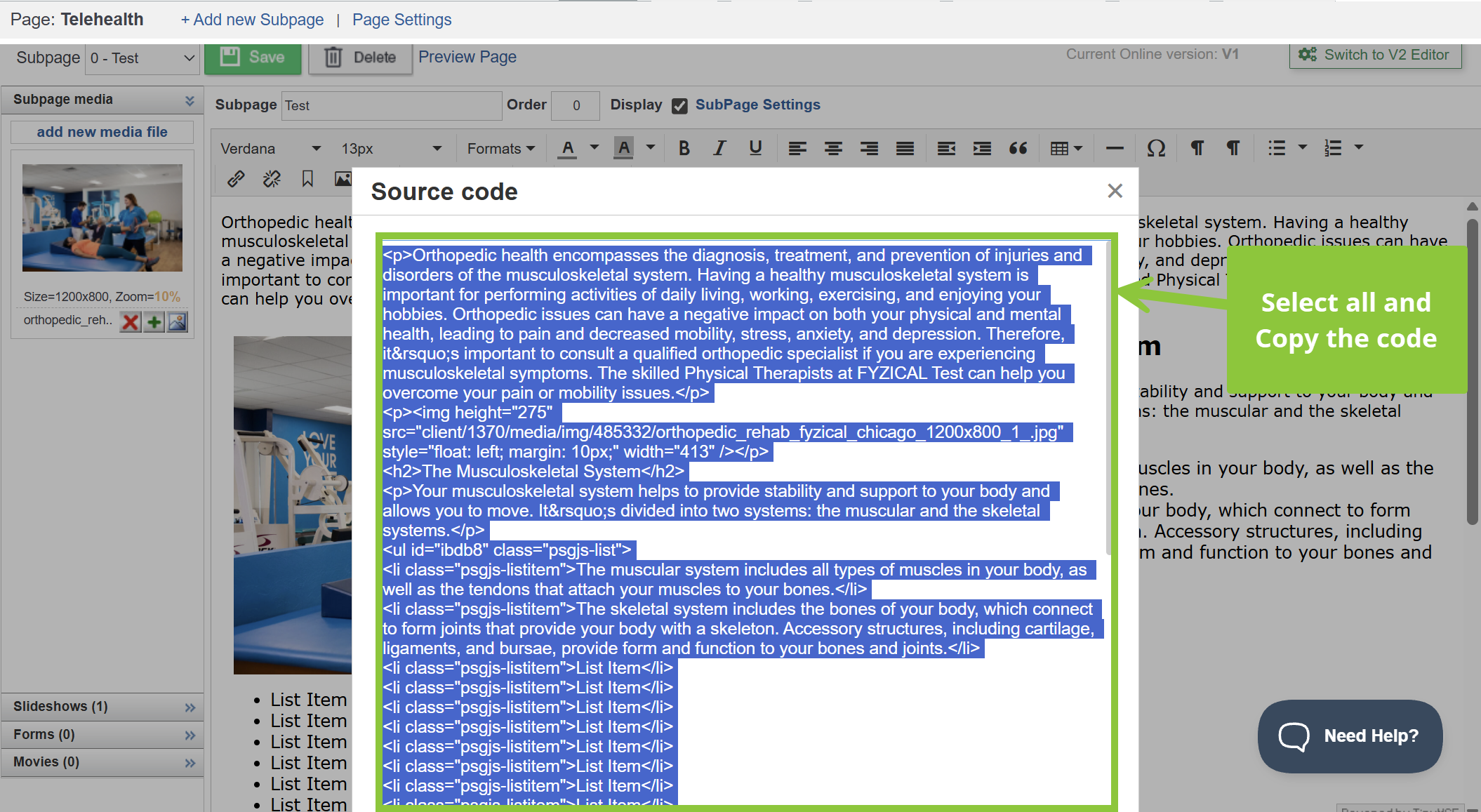Center-align text

(833, 148)
